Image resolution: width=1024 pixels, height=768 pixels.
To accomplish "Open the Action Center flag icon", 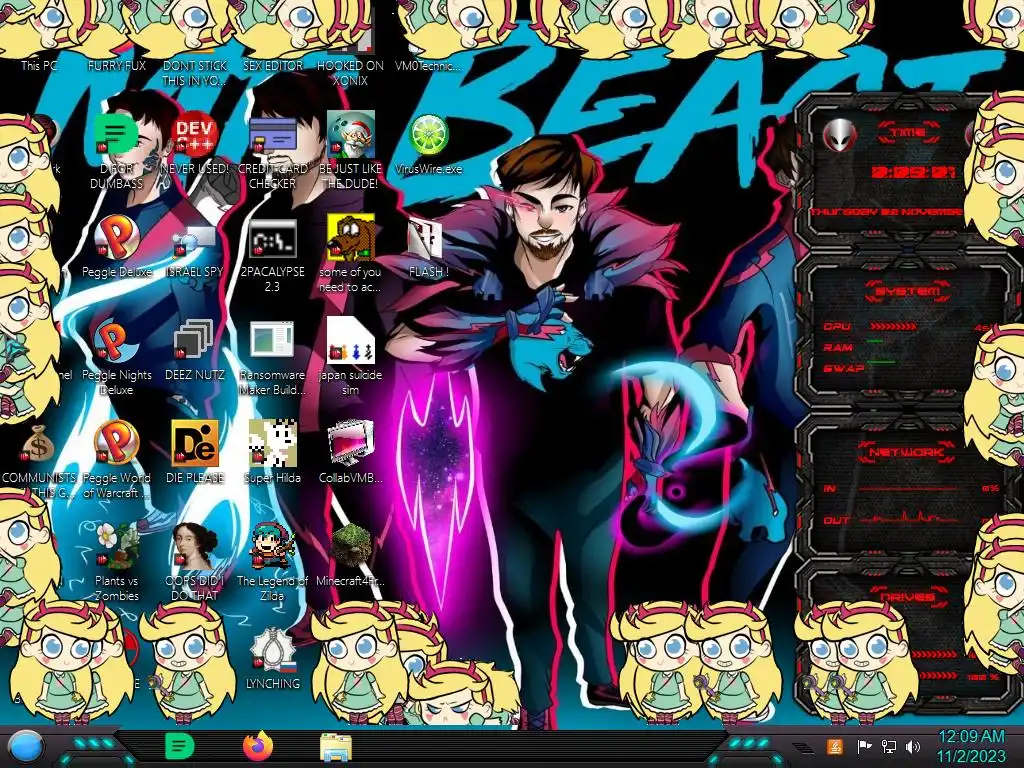I will tap(864, 746).
